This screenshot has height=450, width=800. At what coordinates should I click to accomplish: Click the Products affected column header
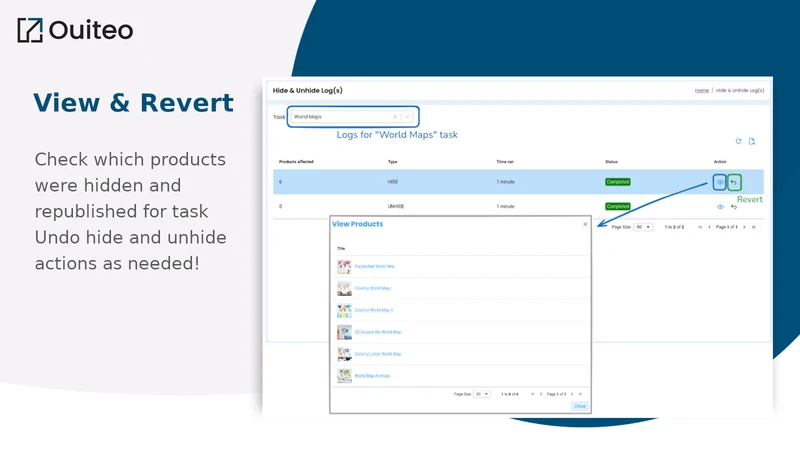(296, 162)
